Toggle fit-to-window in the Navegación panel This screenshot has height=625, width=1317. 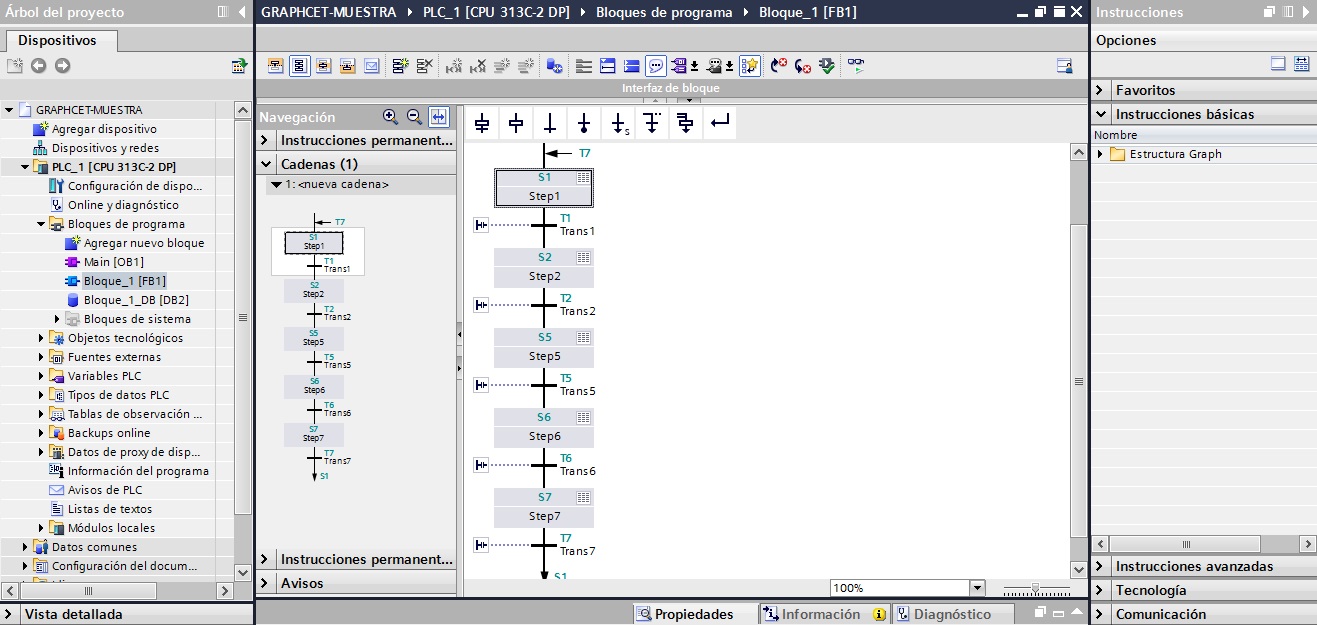[x=437, y=117]
